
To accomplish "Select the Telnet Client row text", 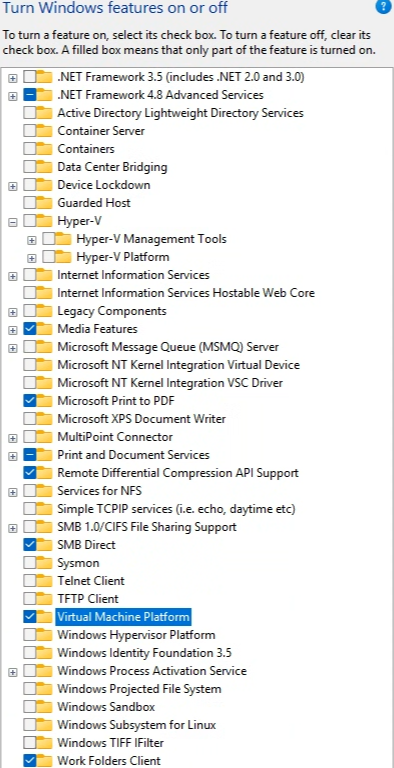I will click(91, 581).
